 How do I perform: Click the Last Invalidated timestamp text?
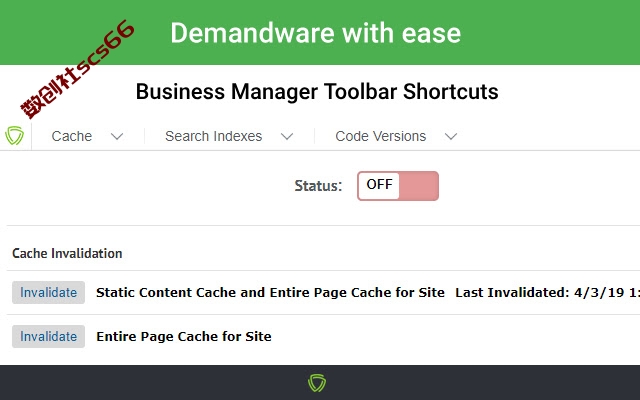tap(547, 292)
